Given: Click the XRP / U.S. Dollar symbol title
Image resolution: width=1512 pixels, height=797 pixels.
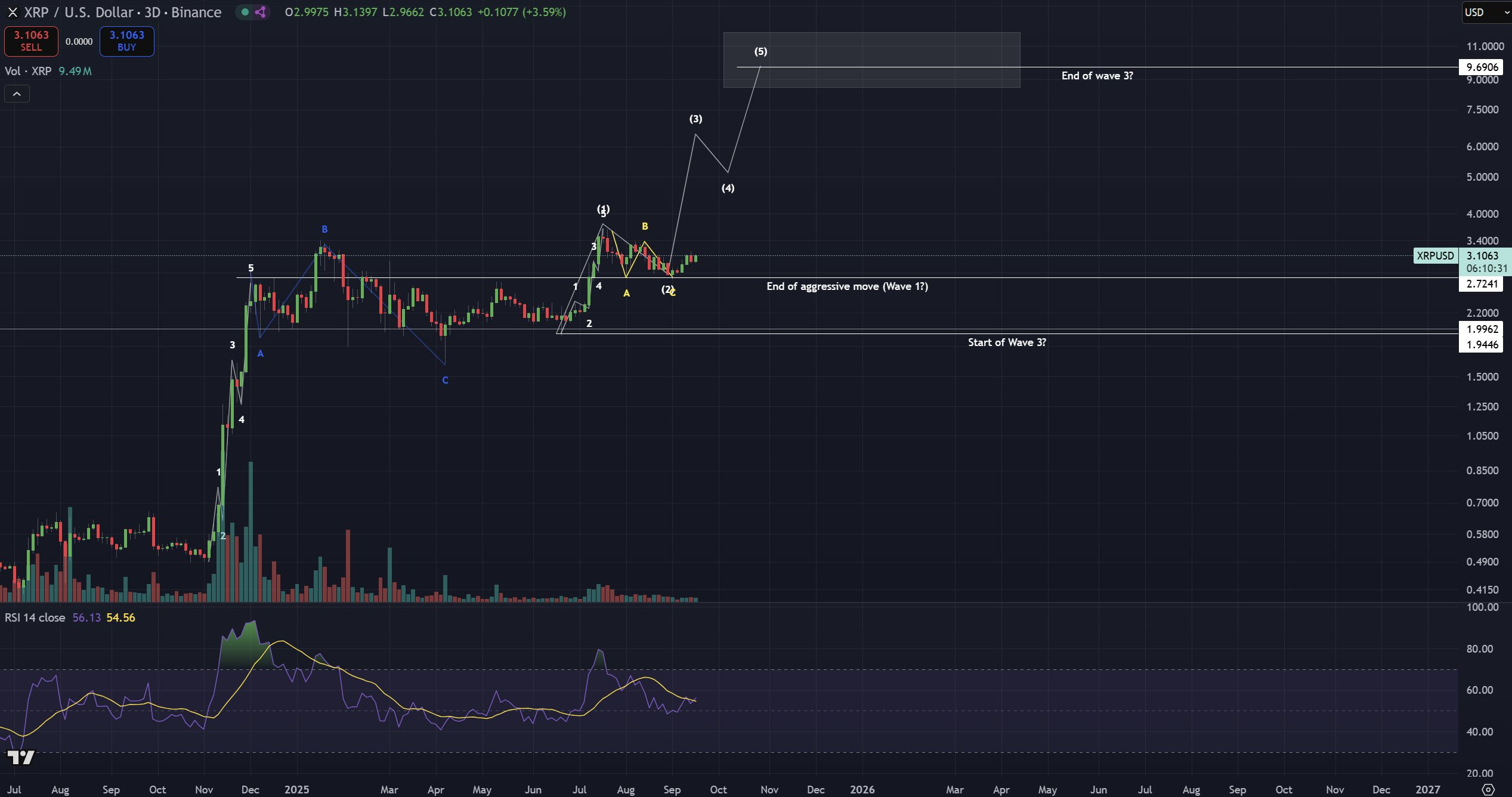Looking at the screenshot, I should 122,12.
